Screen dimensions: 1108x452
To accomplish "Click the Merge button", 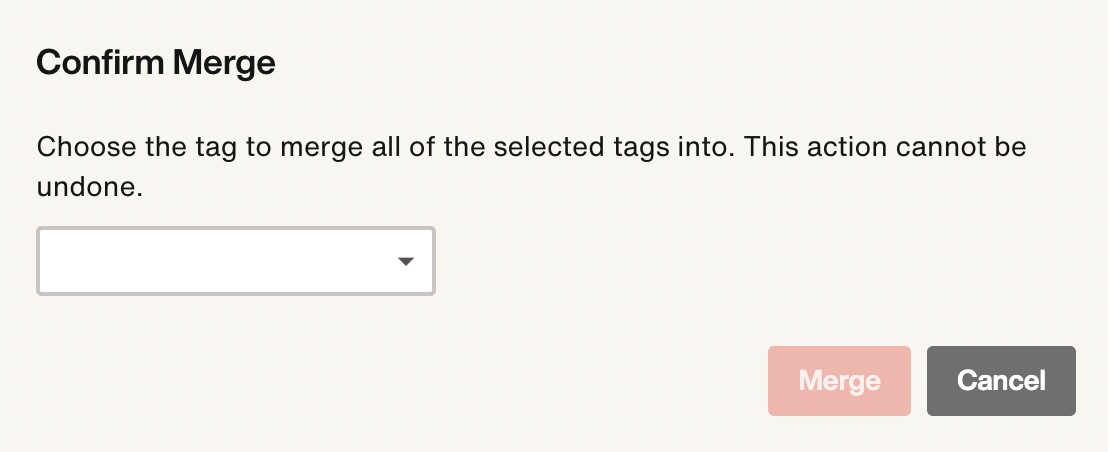I will [x=839, y=381].
